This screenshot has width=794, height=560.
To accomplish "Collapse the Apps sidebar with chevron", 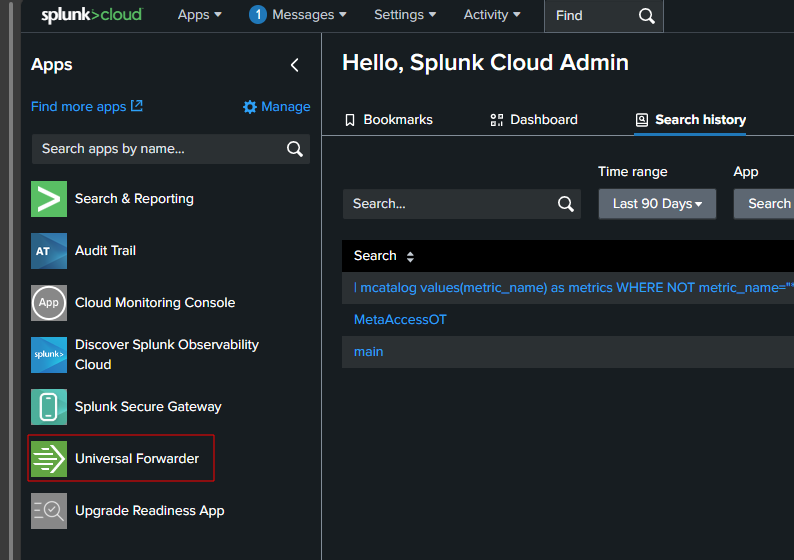I will pyautogui.click(x=295, y=65).
